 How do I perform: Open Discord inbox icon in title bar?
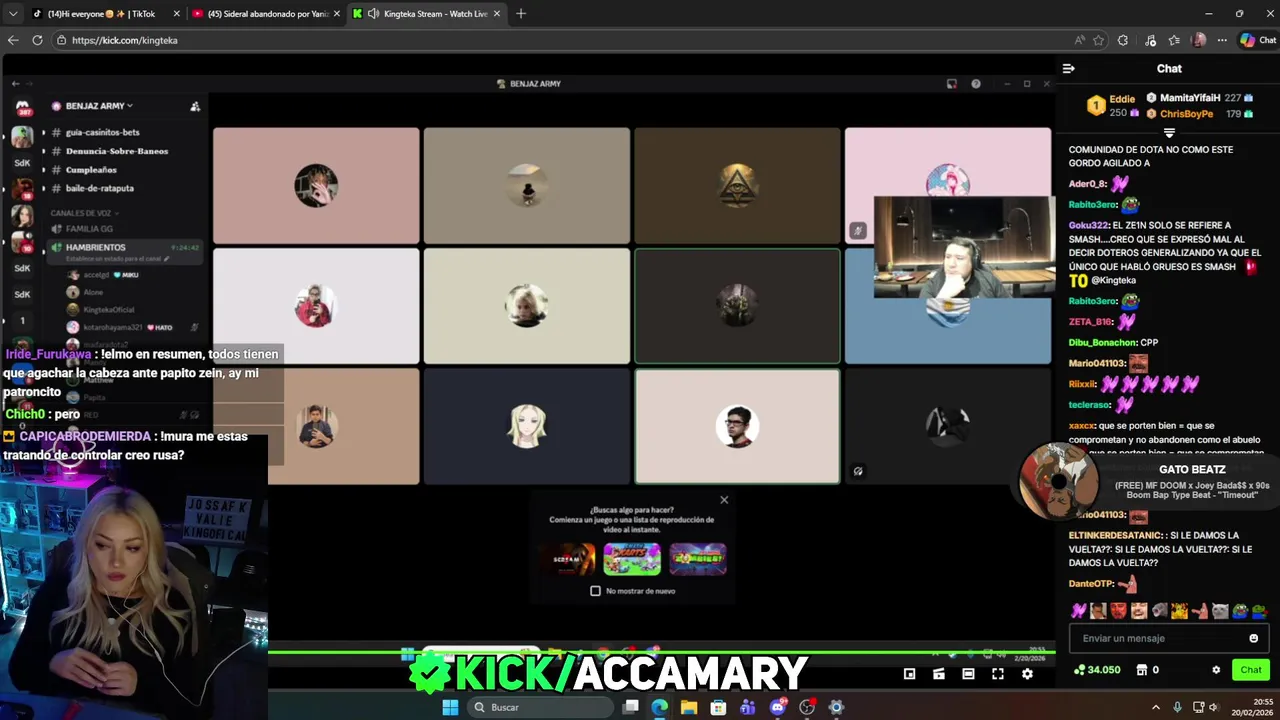click(x=952, y=84)
